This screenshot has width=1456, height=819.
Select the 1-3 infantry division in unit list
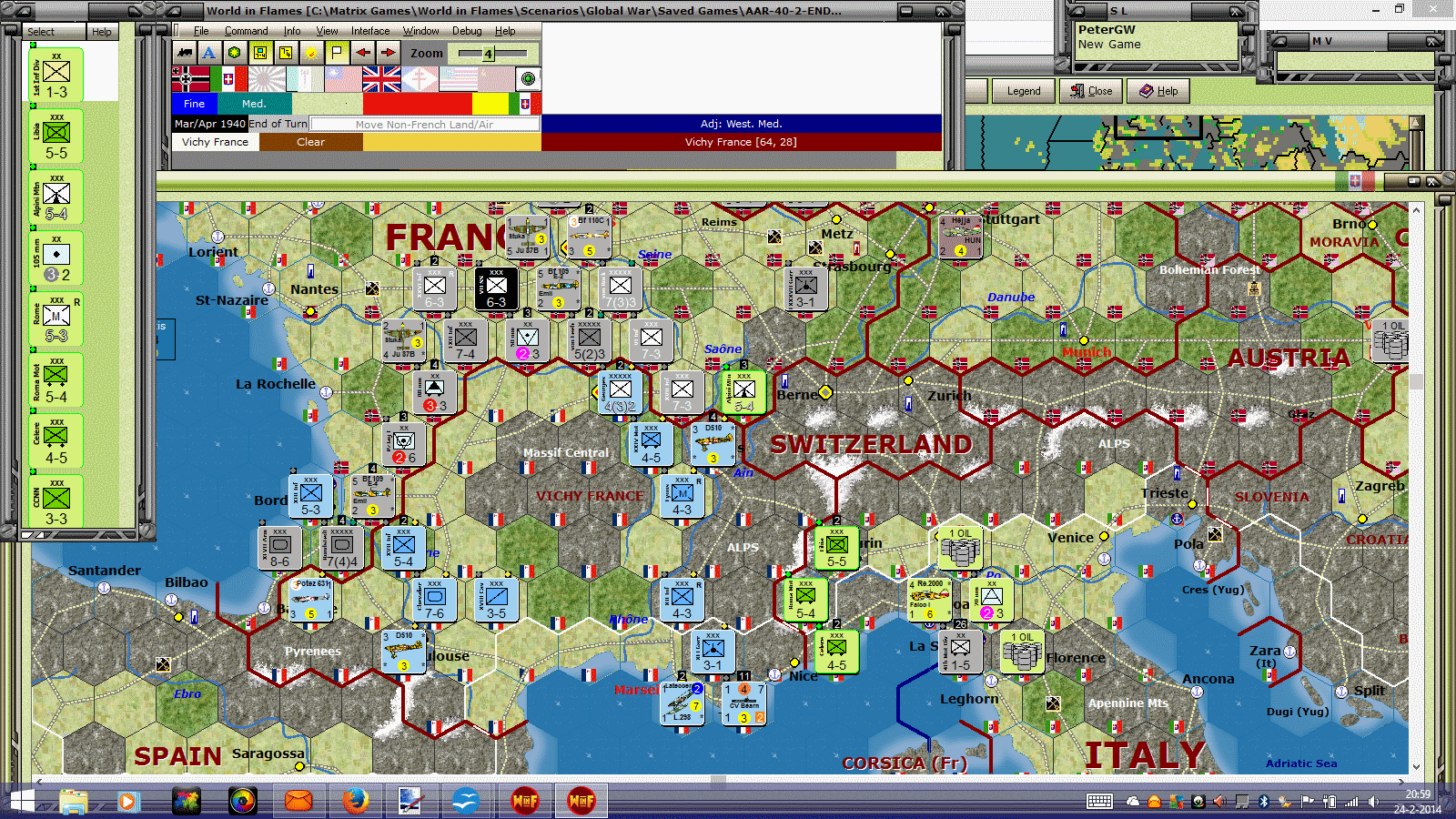click(x=56, y=75)
